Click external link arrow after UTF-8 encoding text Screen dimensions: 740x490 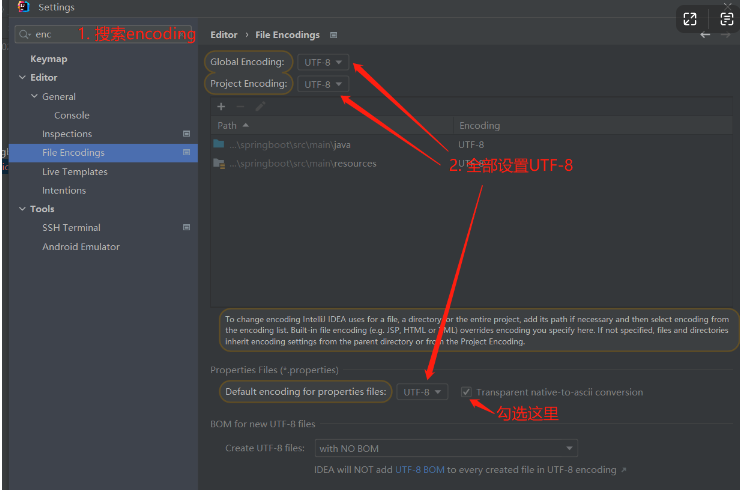tap(624, 470)
